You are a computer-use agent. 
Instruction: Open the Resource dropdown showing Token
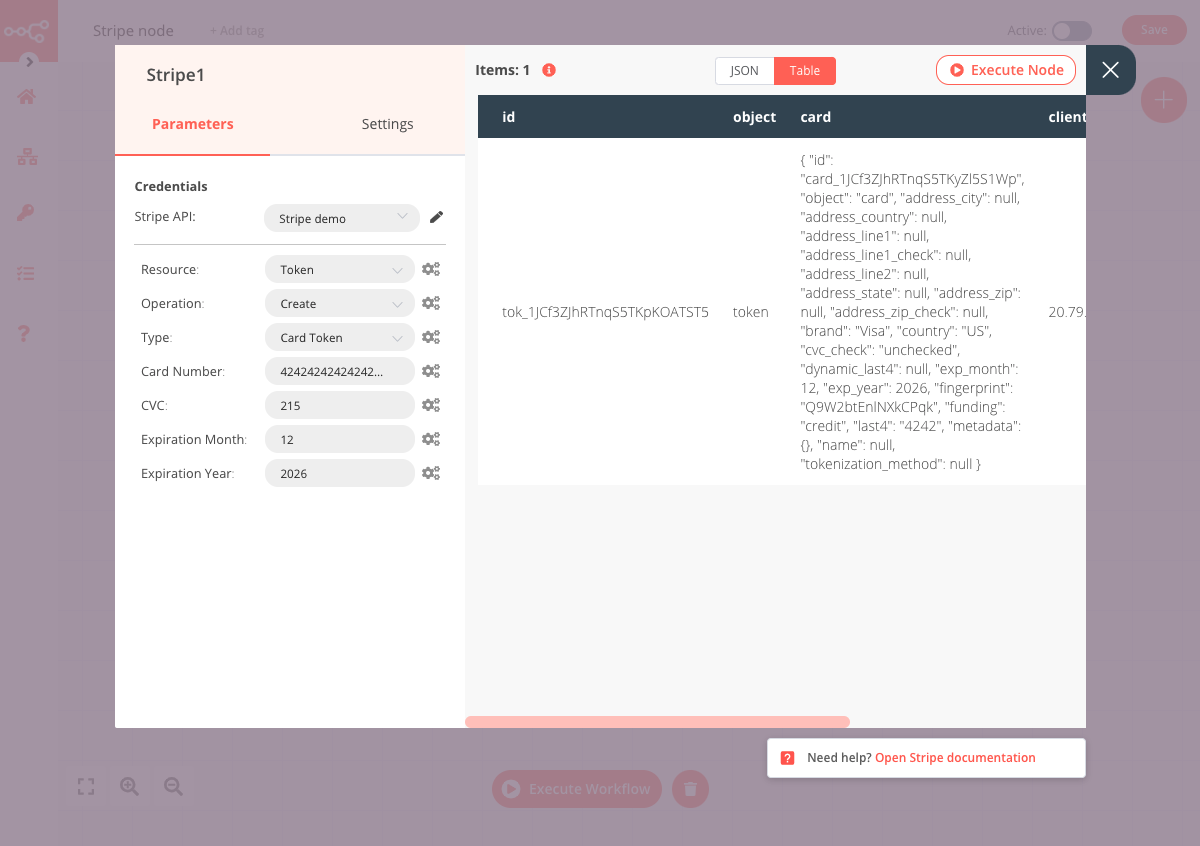tap(339, 269)
